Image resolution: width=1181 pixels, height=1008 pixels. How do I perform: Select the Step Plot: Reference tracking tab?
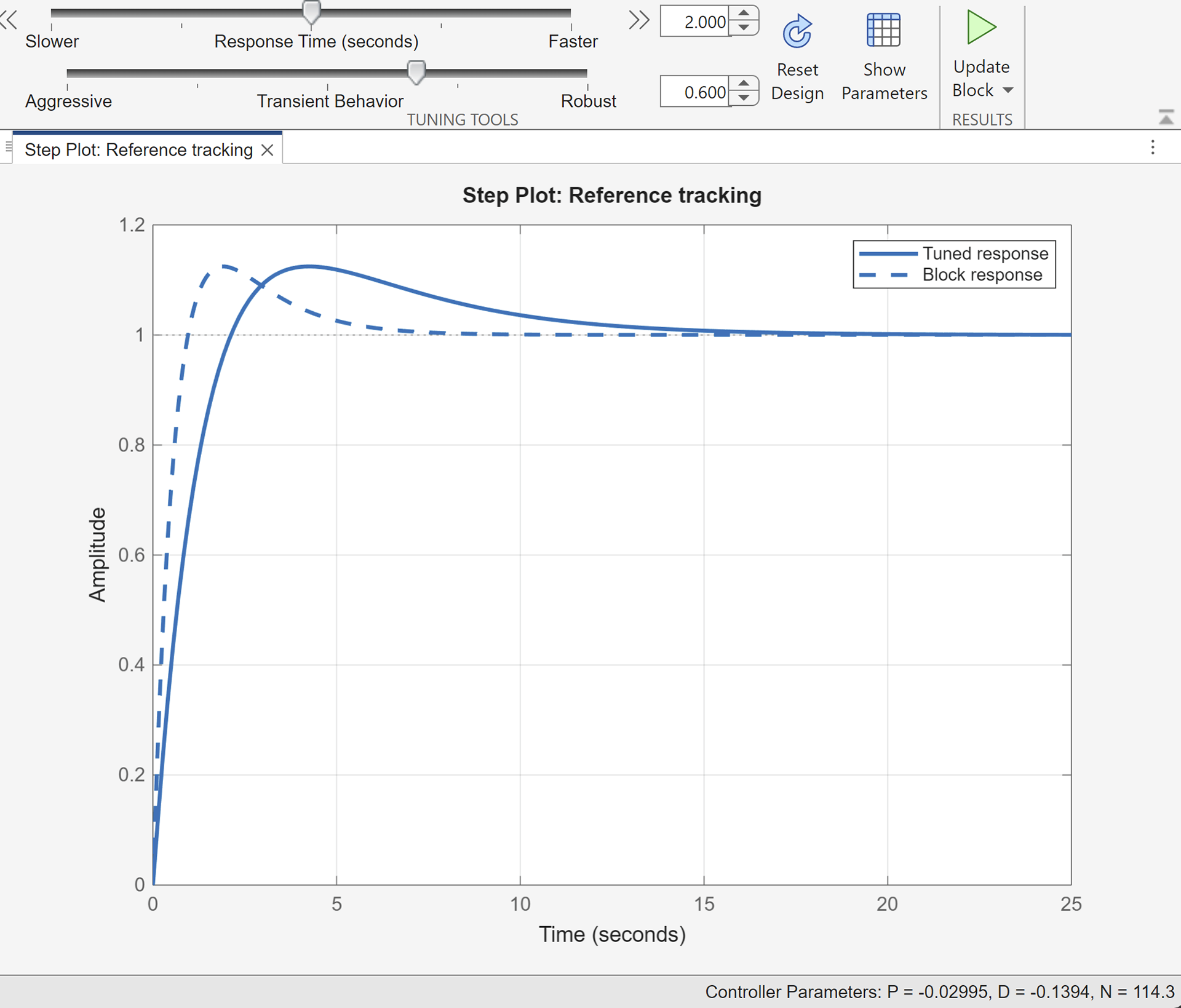point(138,150)
